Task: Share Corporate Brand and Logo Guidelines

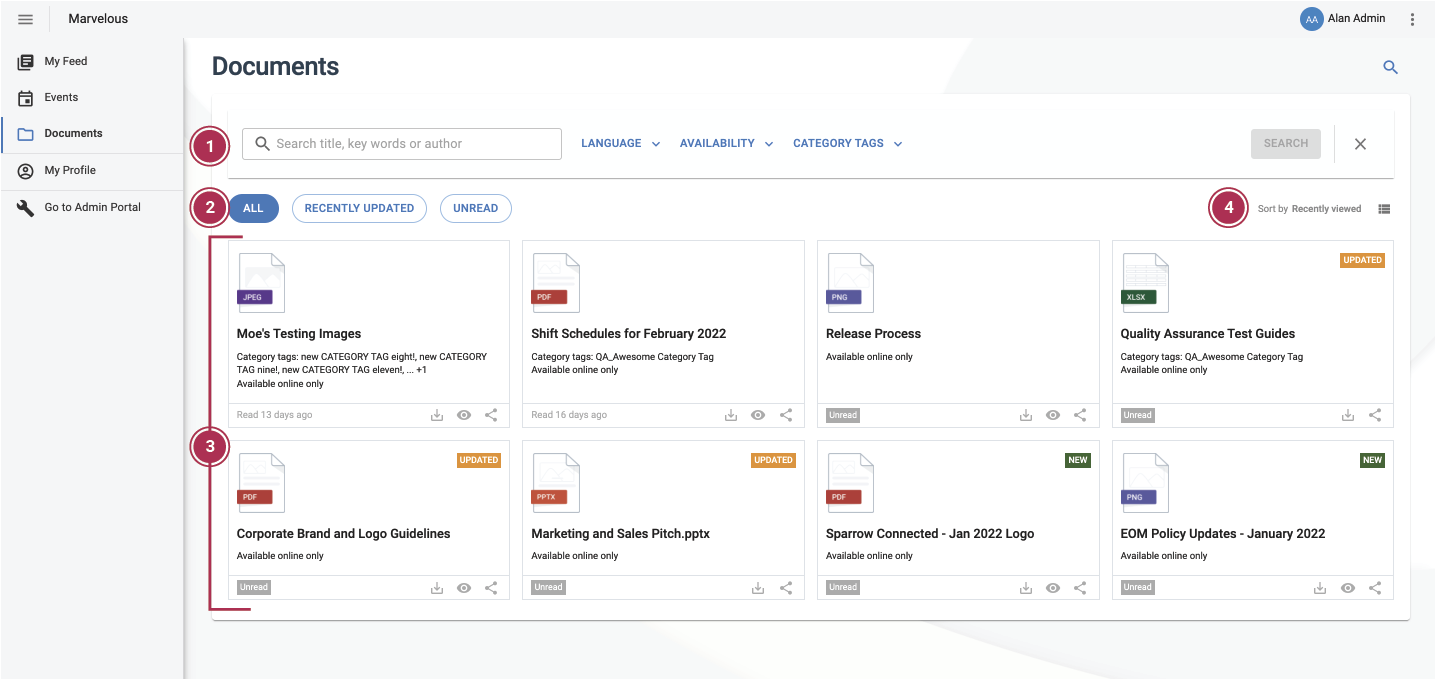Action: [491, 588]
